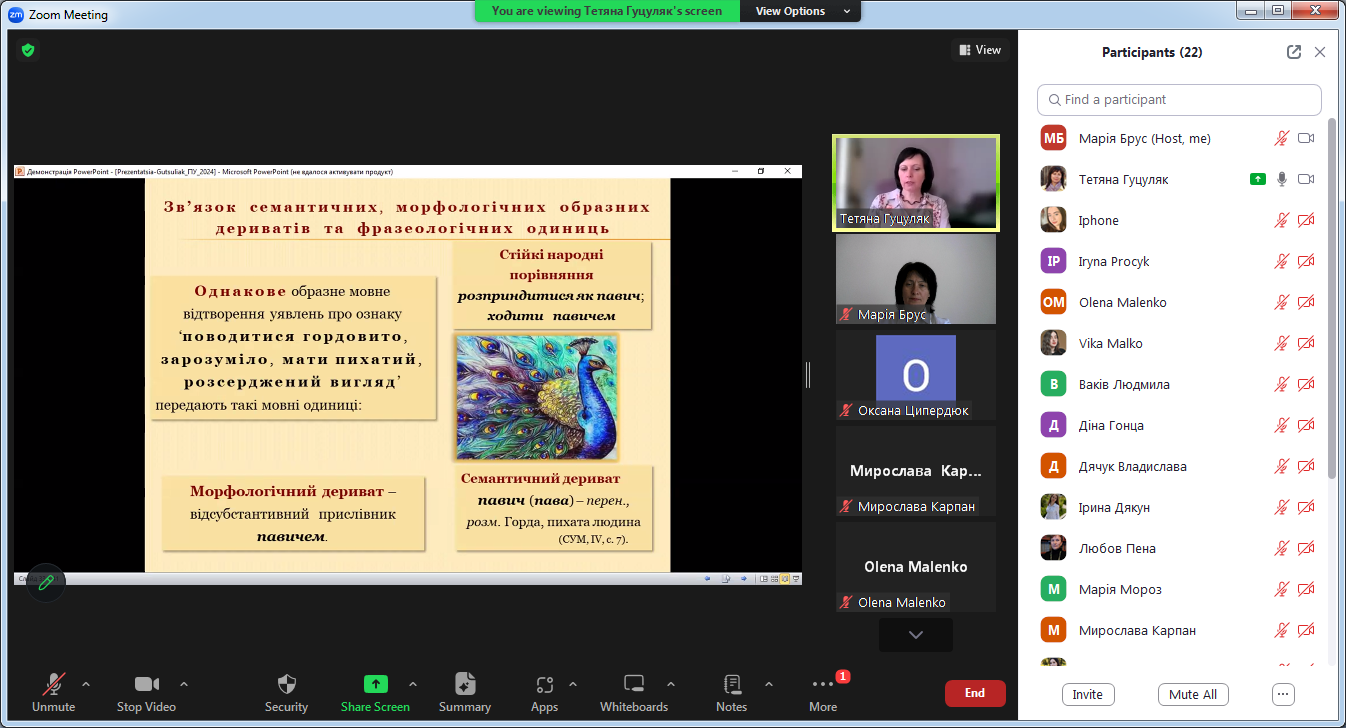Open the Notes tool
Screen dimensions: 1346x728
[x=731, y=685]
